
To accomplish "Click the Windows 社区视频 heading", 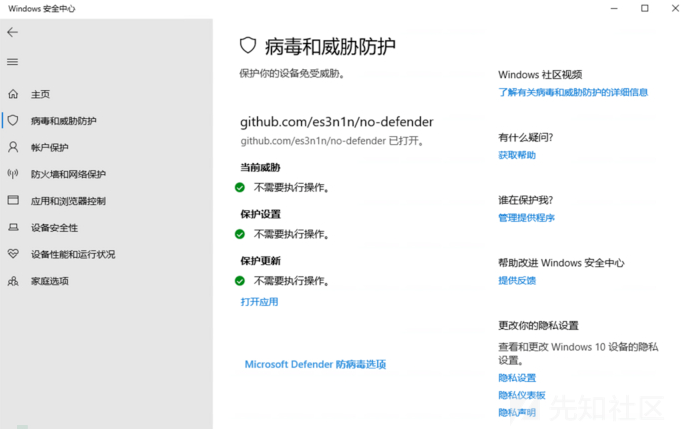I will (540, 75).
